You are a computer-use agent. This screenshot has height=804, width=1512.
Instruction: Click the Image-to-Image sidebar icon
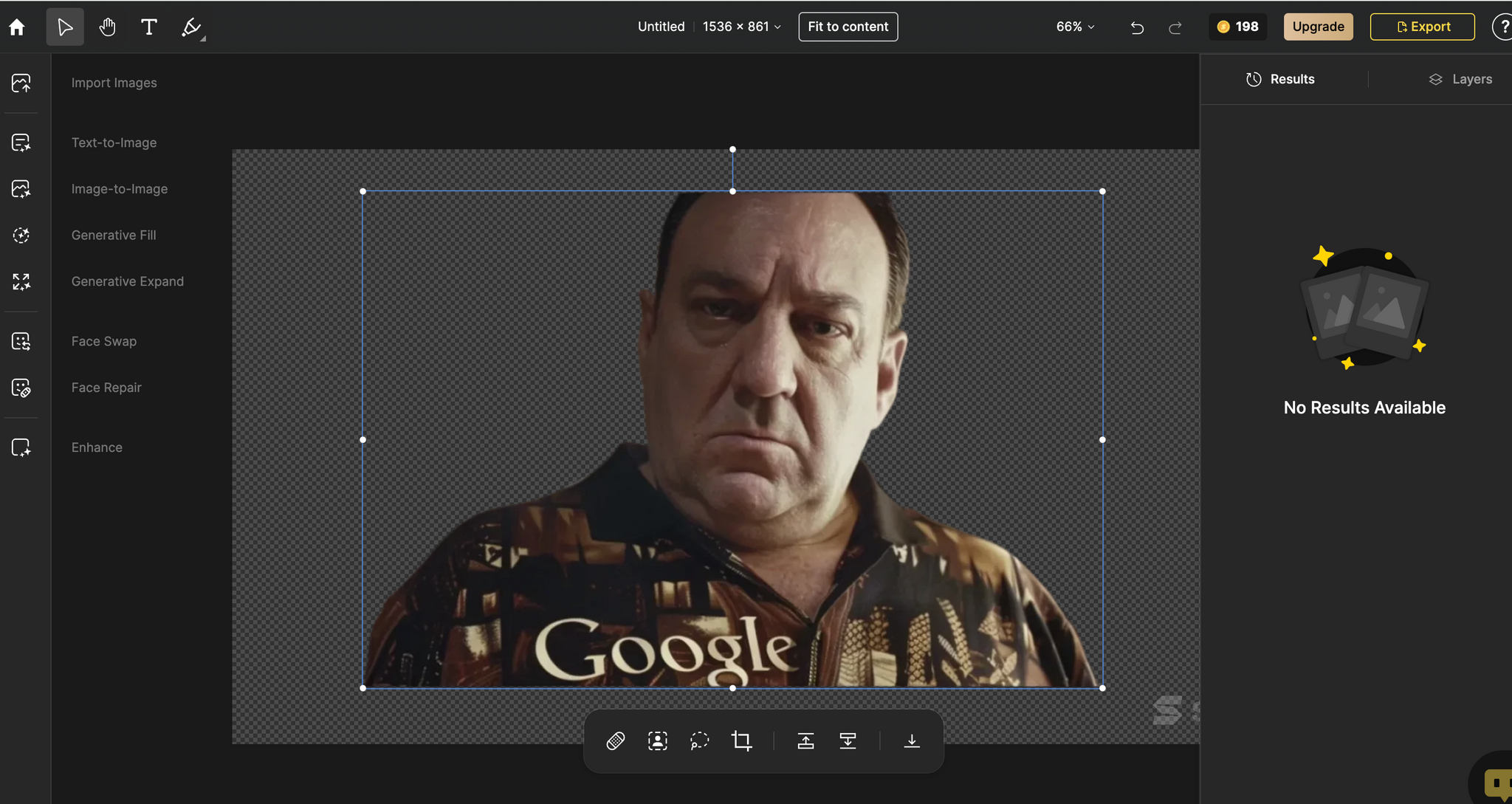pyautogui.click(x=21, y=189)
